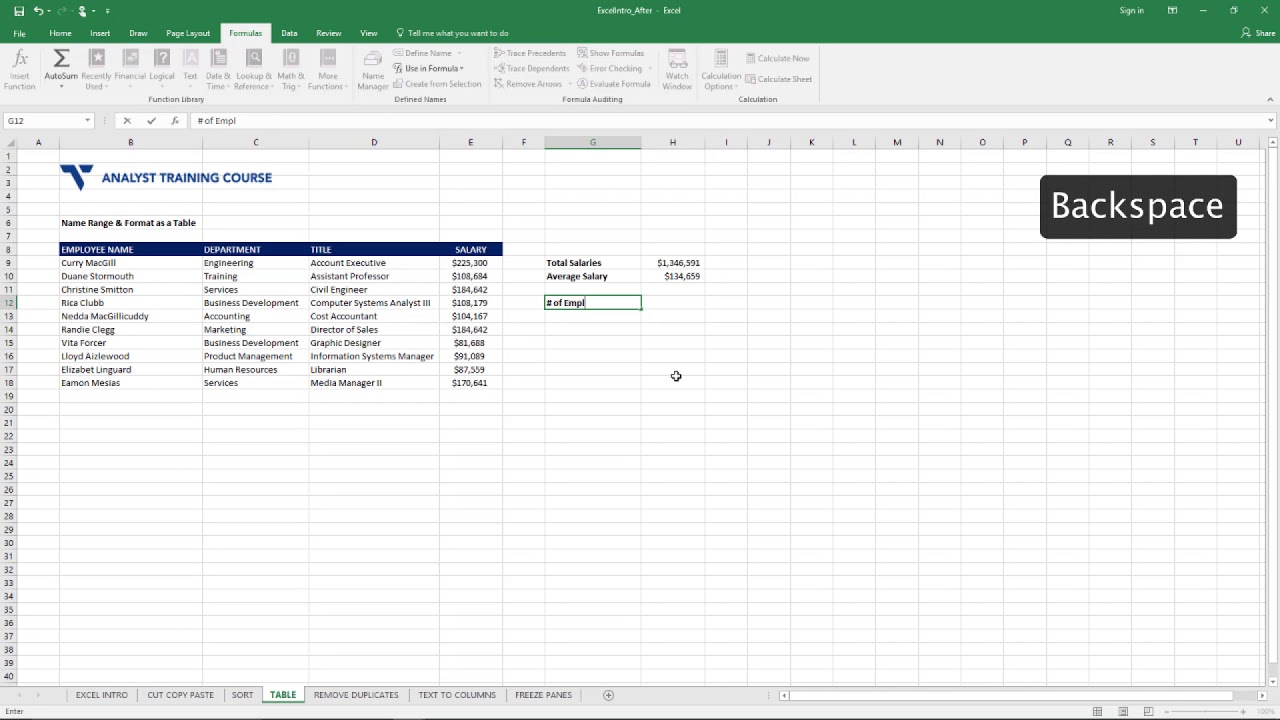Open Lookup & Reference functions

point(254,70)
